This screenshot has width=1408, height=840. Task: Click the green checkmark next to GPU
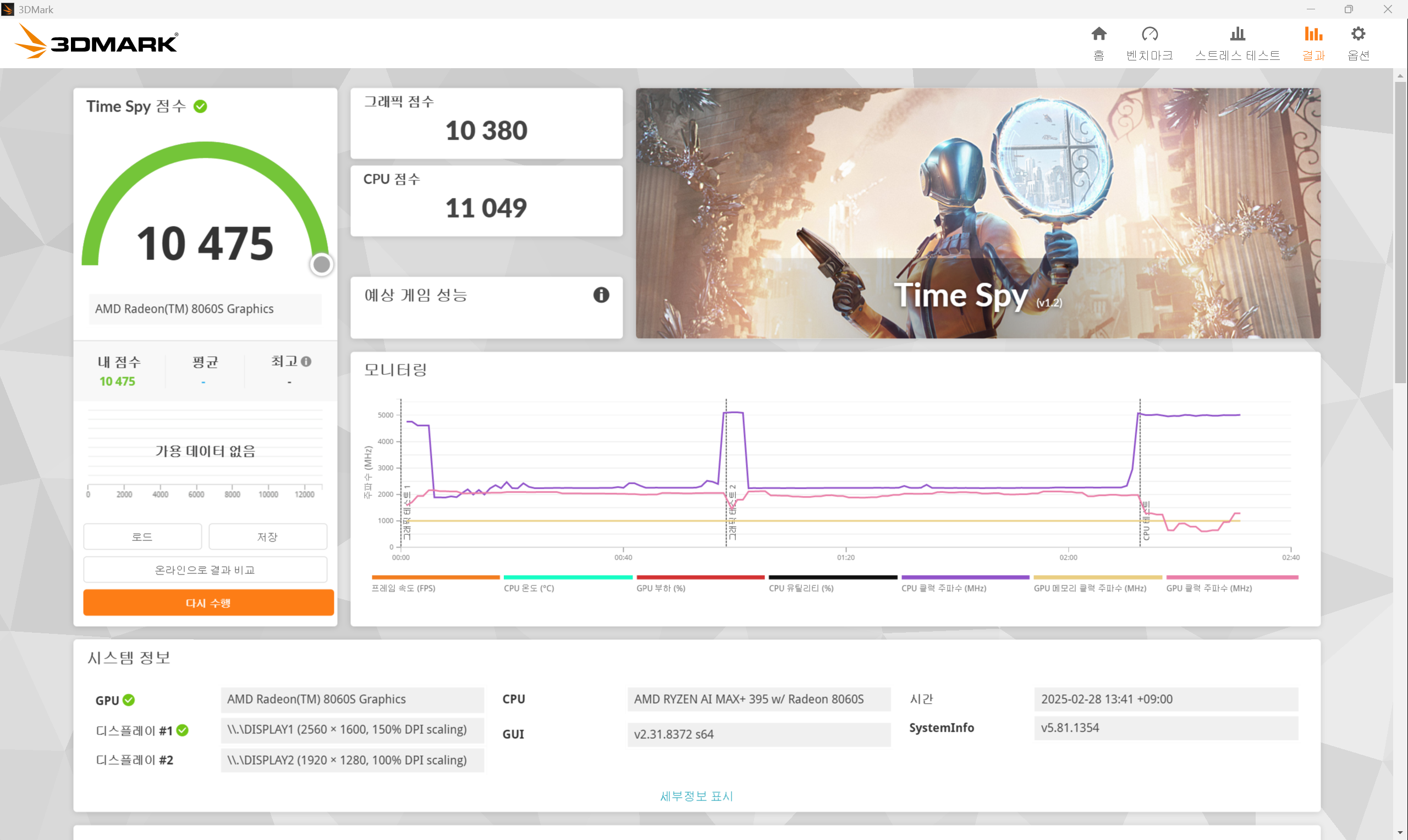click(x=129, y=700)
